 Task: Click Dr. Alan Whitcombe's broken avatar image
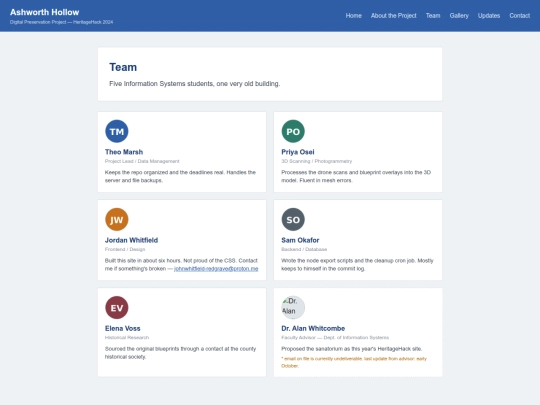click(293, 308)
